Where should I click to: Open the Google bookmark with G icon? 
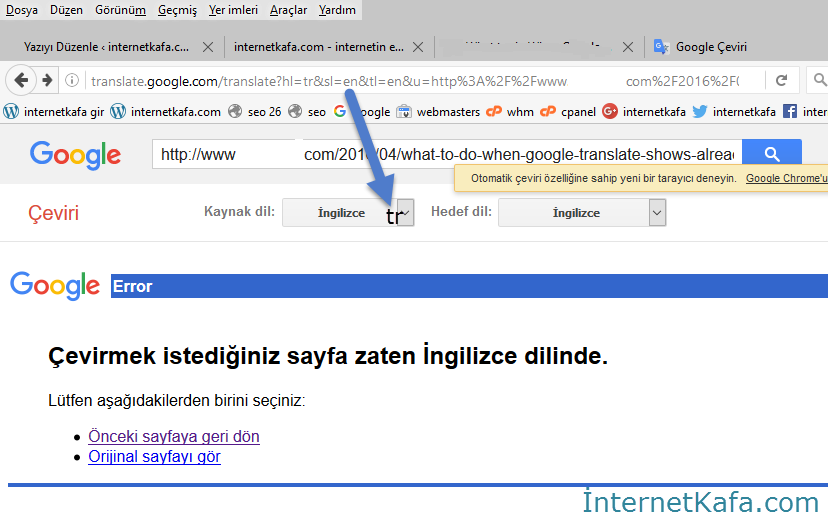click(362, 111)
